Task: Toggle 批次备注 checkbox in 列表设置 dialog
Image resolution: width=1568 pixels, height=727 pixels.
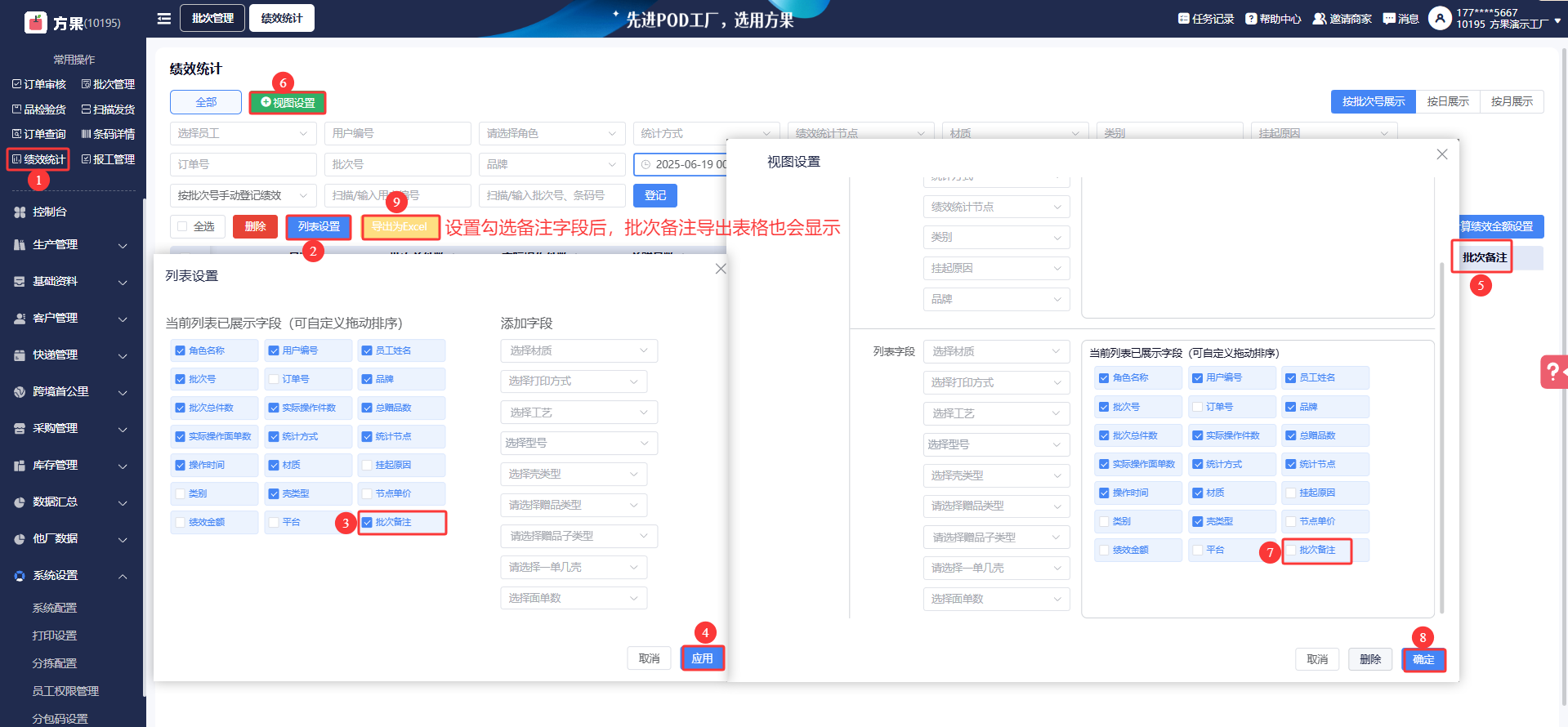Action: [x=367, y=522]
